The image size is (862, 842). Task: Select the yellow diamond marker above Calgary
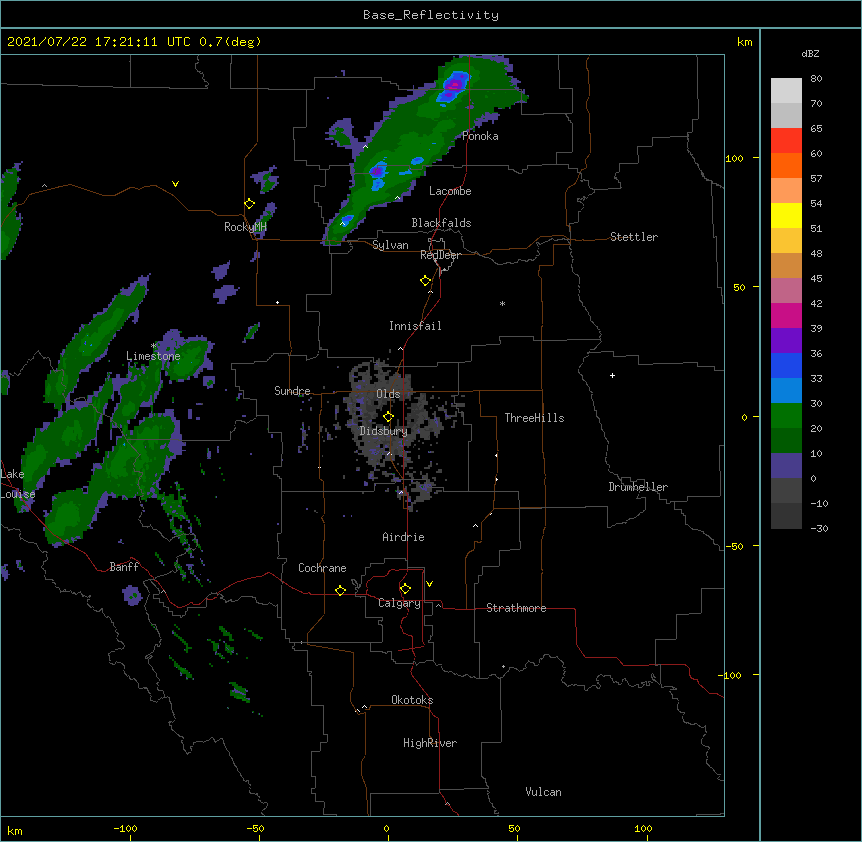click(x=405, y=589)
